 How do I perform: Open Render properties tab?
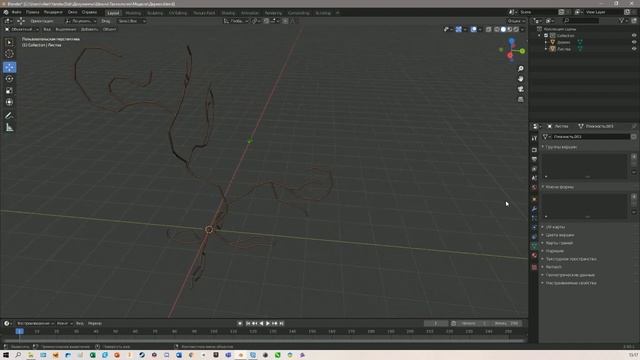534,150
